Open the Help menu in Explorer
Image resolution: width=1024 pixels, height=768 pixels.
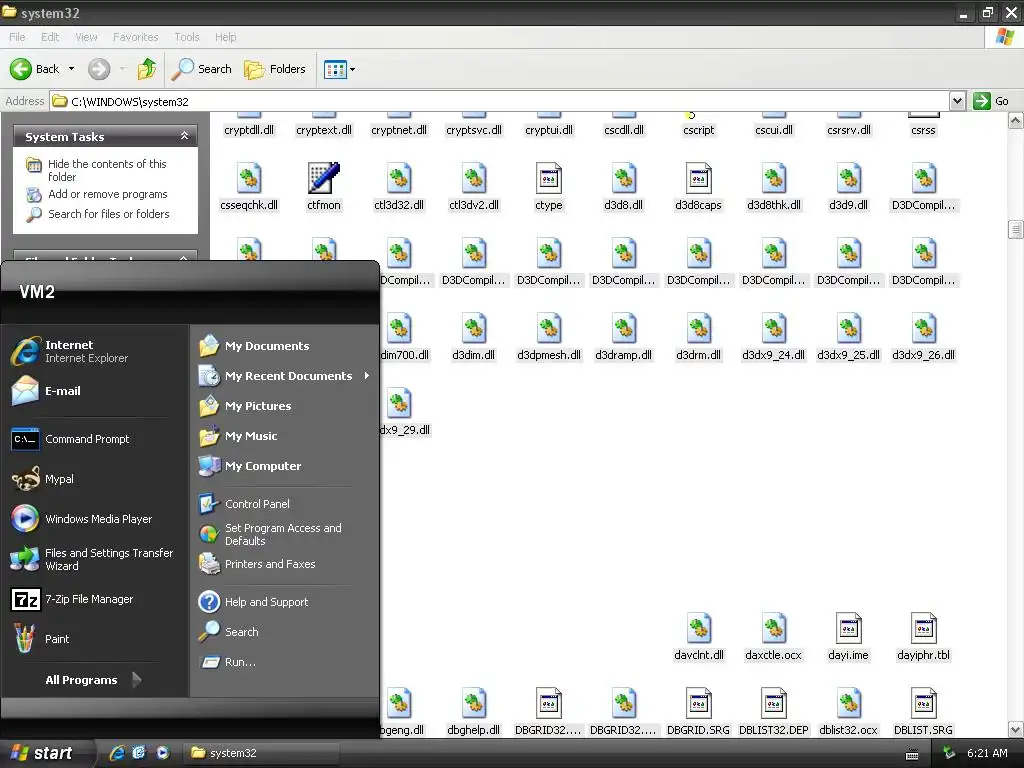(x=225, y=37)
